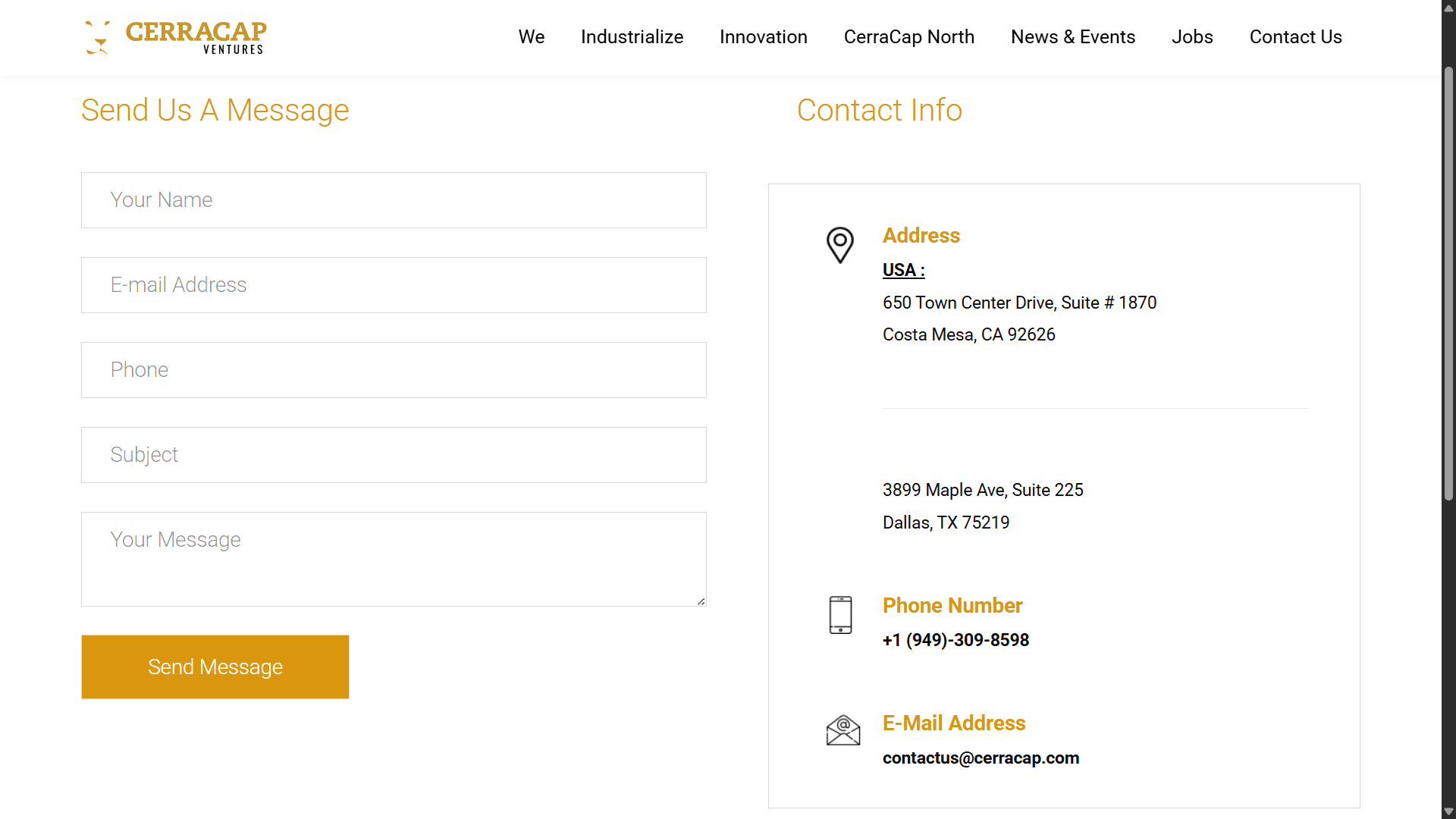Click the message textarea resize handle
Screen dimensions: 1456x819
[x=701, y=601]
